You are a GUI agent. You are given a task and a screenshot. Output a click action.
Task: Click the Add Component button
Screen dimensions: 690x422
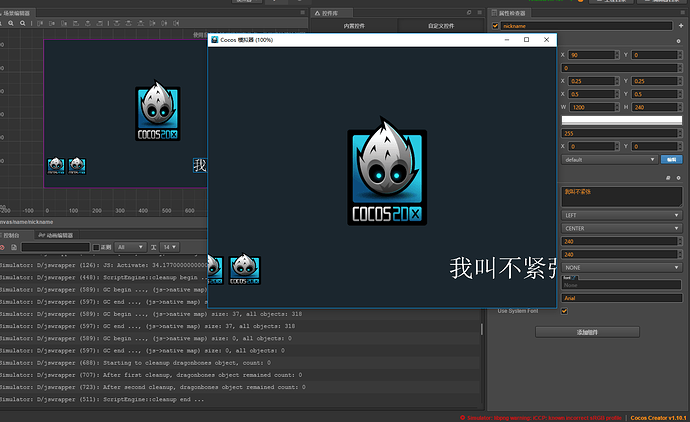tap(587, 332)
